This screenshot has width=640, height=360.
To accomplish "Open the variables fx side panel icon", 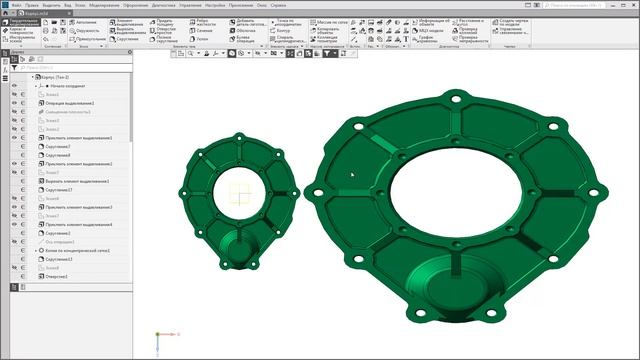I will [5, 70].
